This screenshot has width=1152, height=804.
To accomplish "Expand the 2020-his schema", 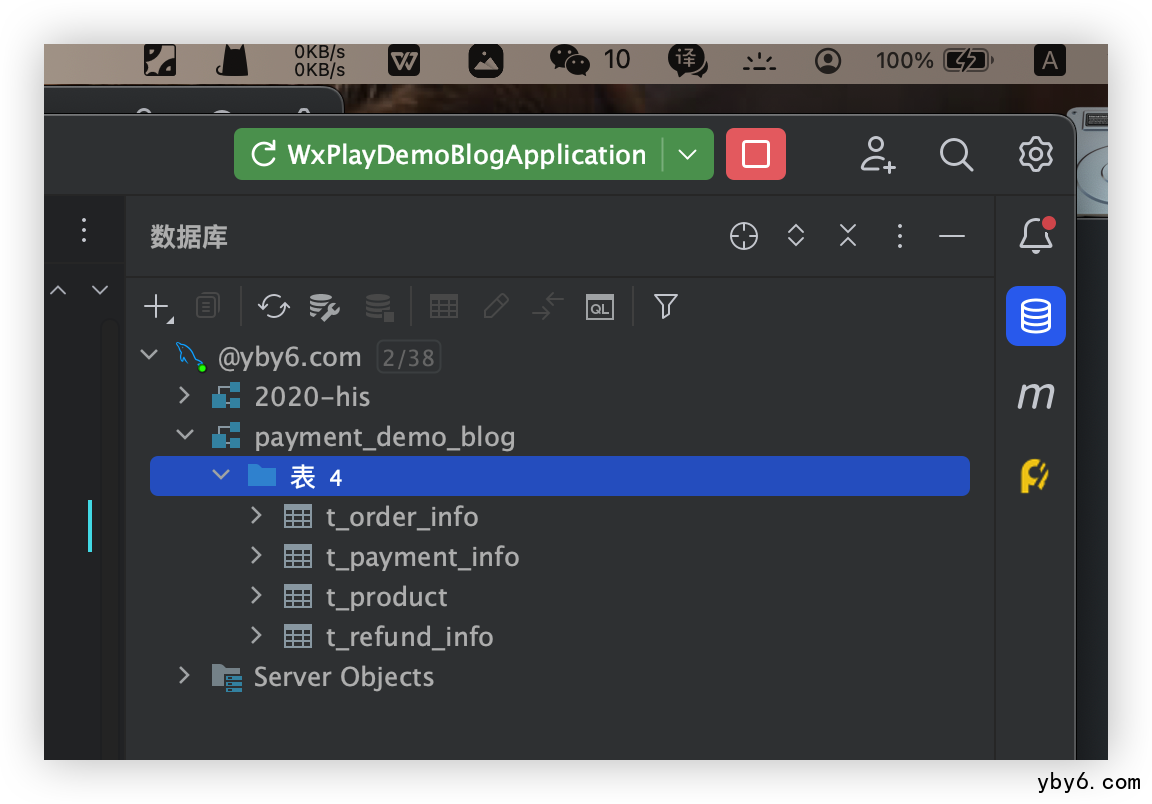I will click(x=184, y=395).
